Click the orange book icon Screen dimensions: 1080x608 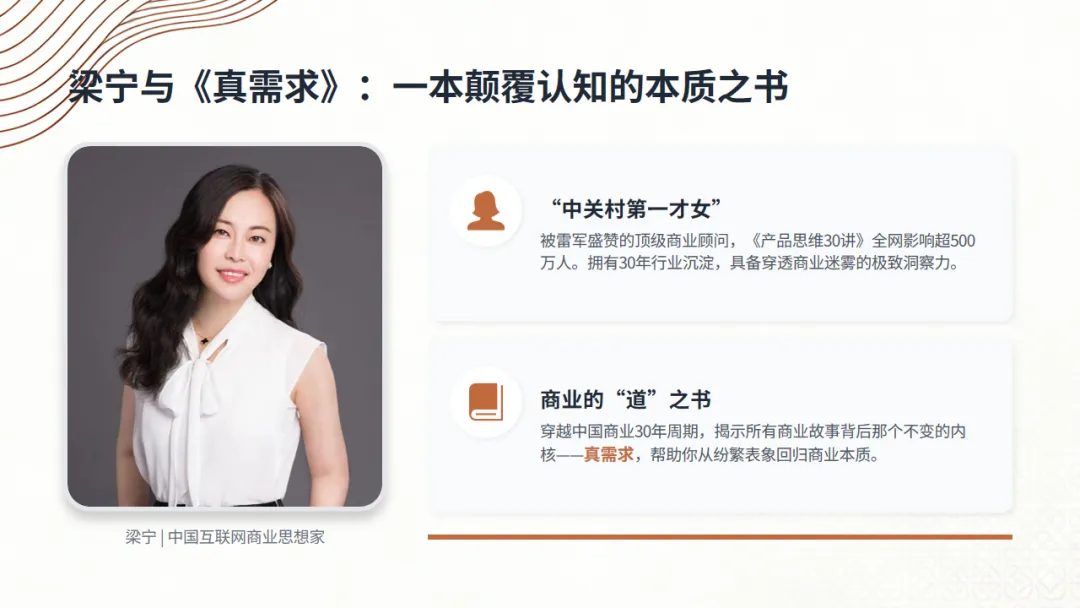[x=486, y=402]
